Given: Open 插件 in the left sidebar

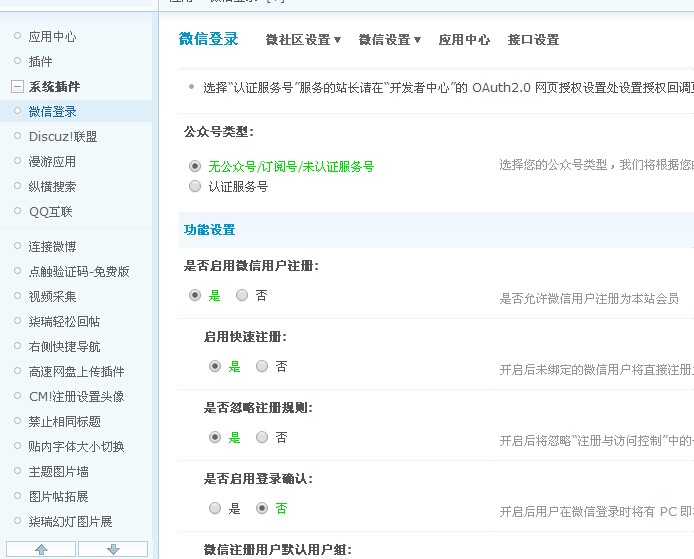Looking at the screenshot, I should (x=40, y=62).
